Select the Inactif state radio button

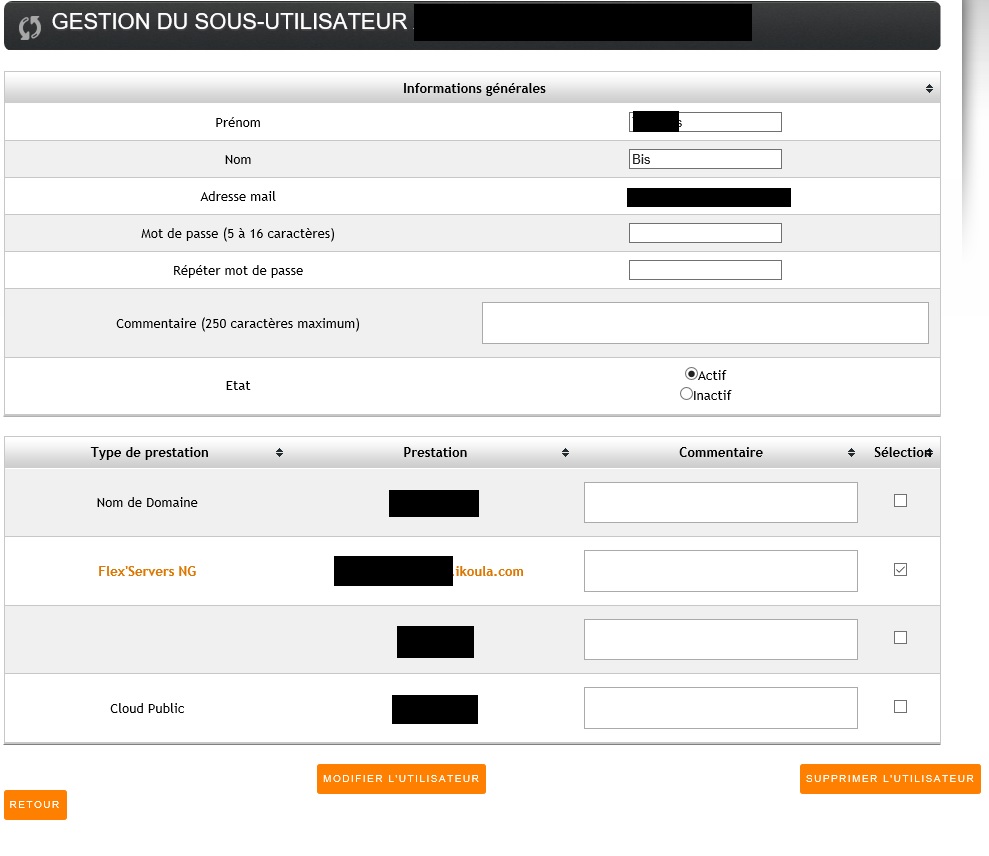point(686,394)
